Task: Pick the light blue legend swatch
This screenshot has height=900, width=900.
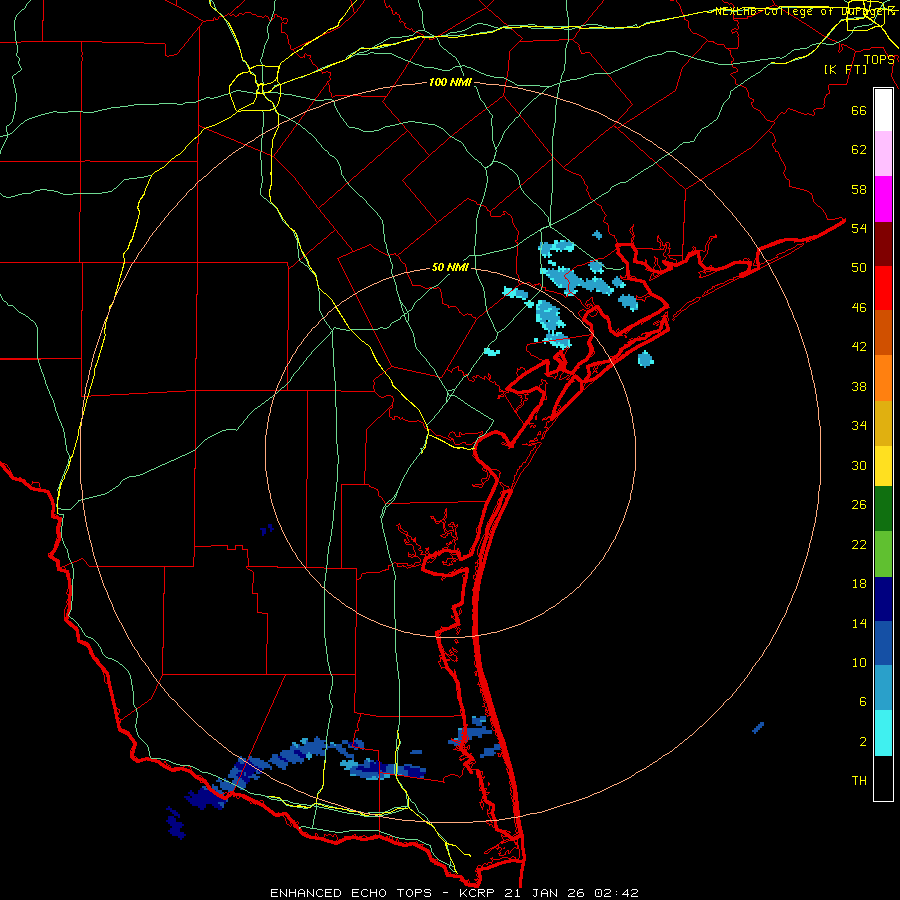Action: 883,688
